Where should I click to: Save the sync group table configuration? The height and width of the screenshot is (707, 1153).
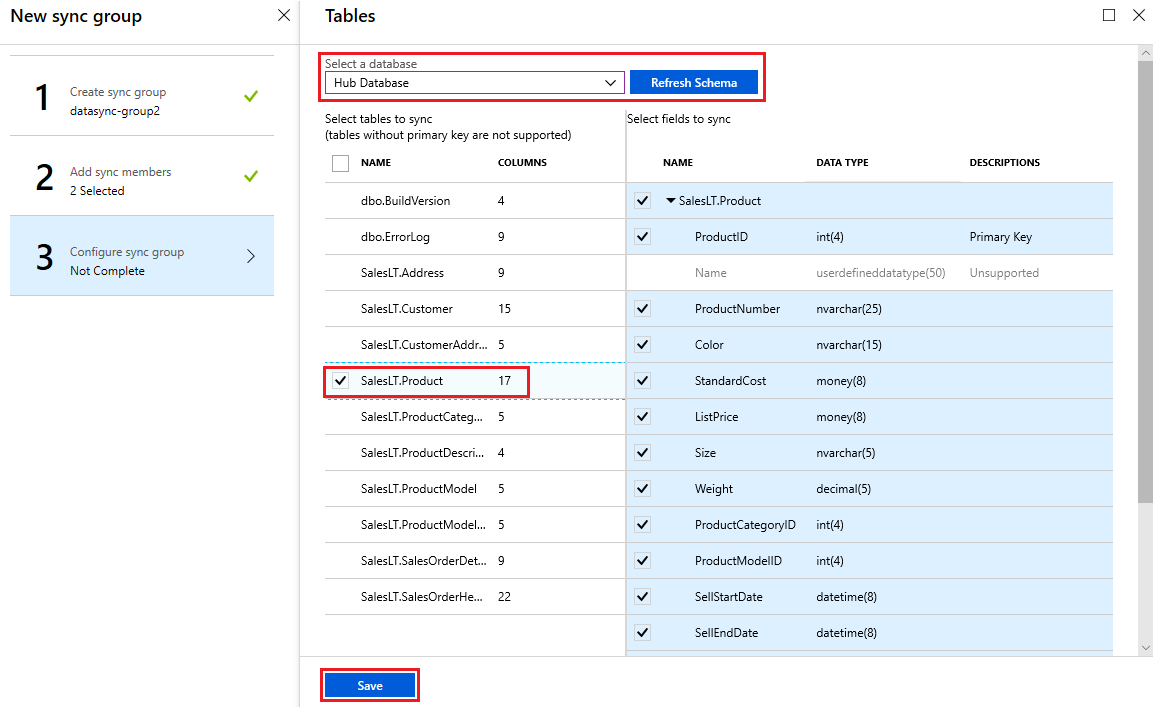(x=370, y=686)
